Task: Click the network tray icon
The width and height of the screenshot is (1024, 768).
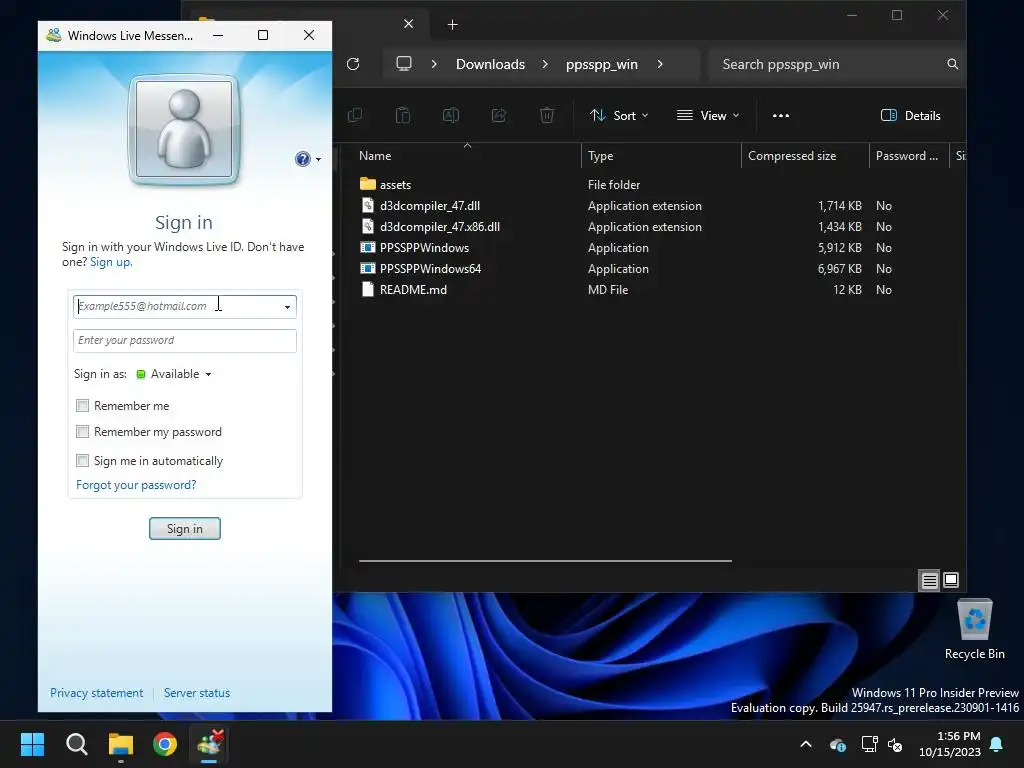Action: (x=869, y=744)
